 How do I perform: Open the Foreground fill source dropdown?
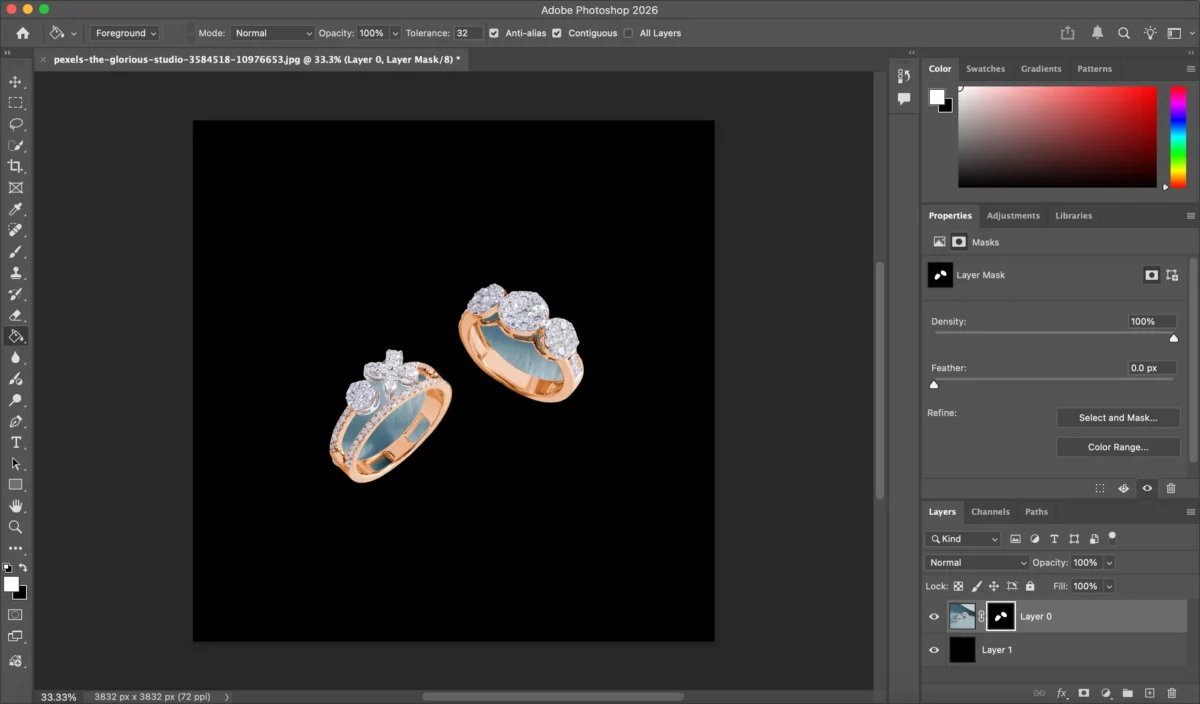pyautogui.click(x=125, y=33)
